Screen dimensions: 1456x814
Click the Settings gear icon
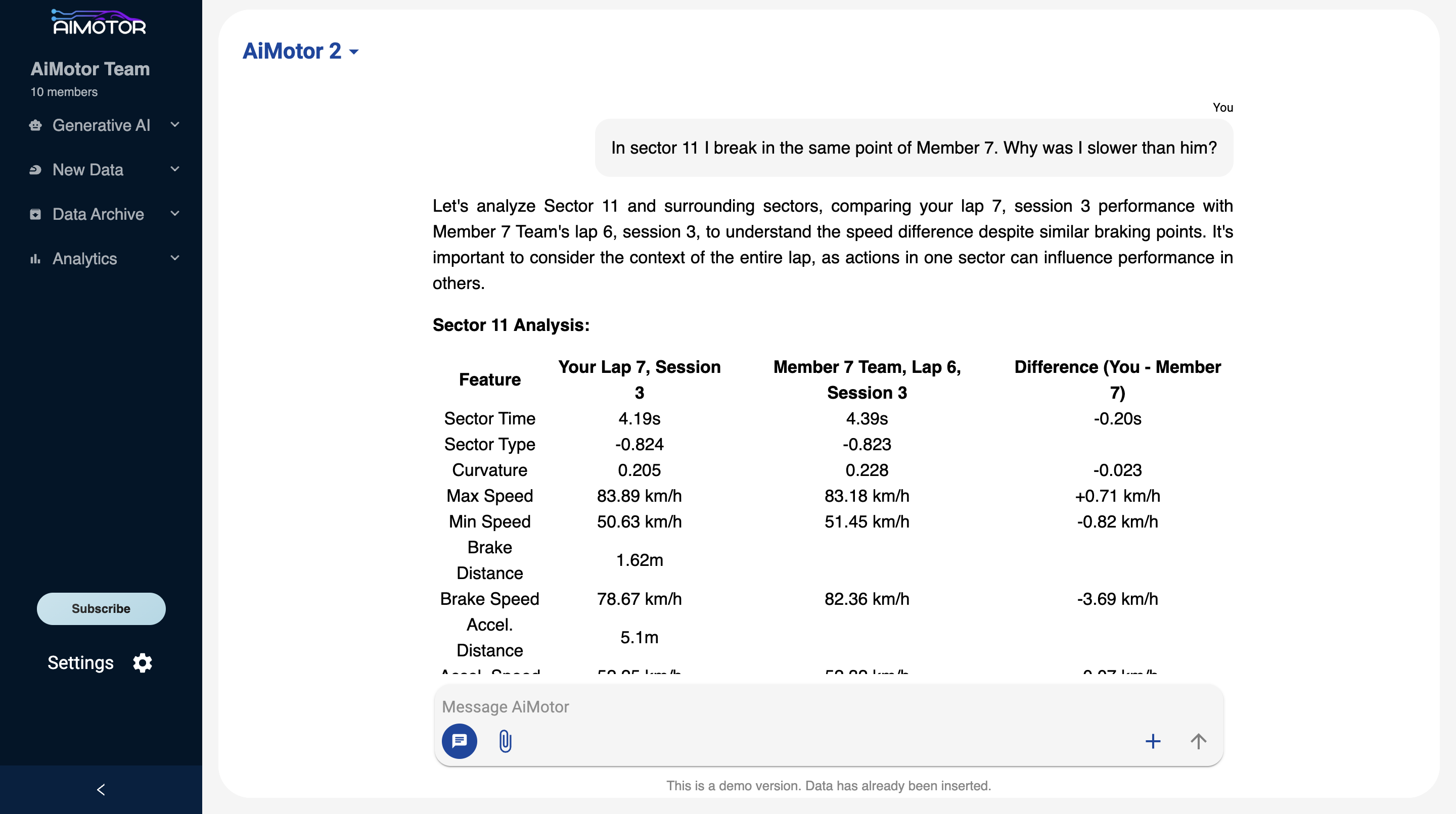143,662
